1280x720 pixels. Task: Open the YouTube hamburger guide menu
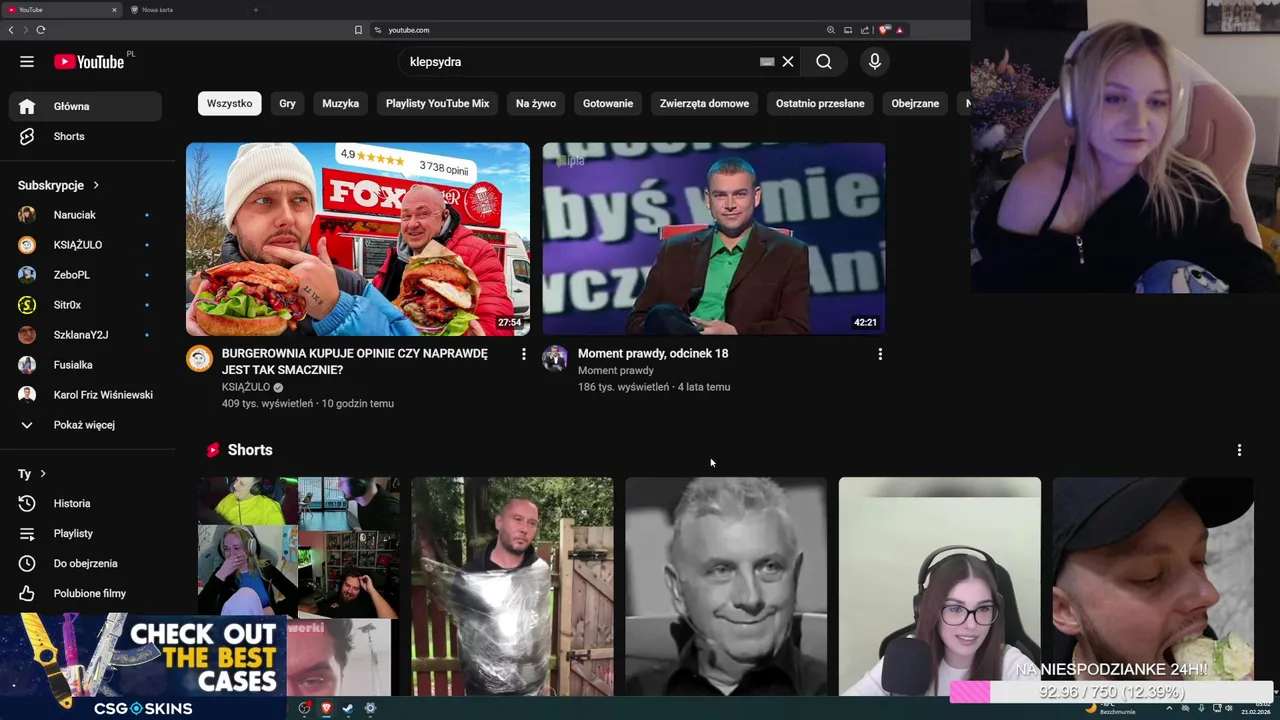tap(27, 62)
